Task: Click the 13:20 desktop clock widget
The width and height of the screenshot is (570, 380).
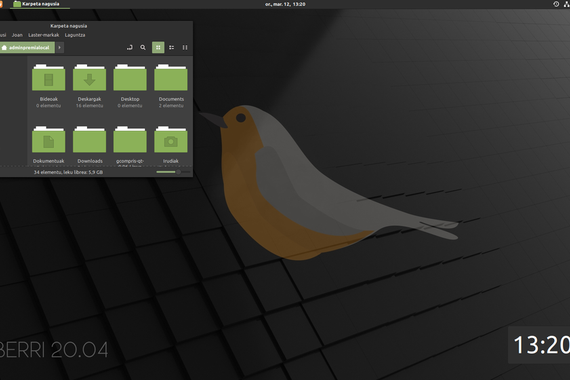Action: [539, 345]
